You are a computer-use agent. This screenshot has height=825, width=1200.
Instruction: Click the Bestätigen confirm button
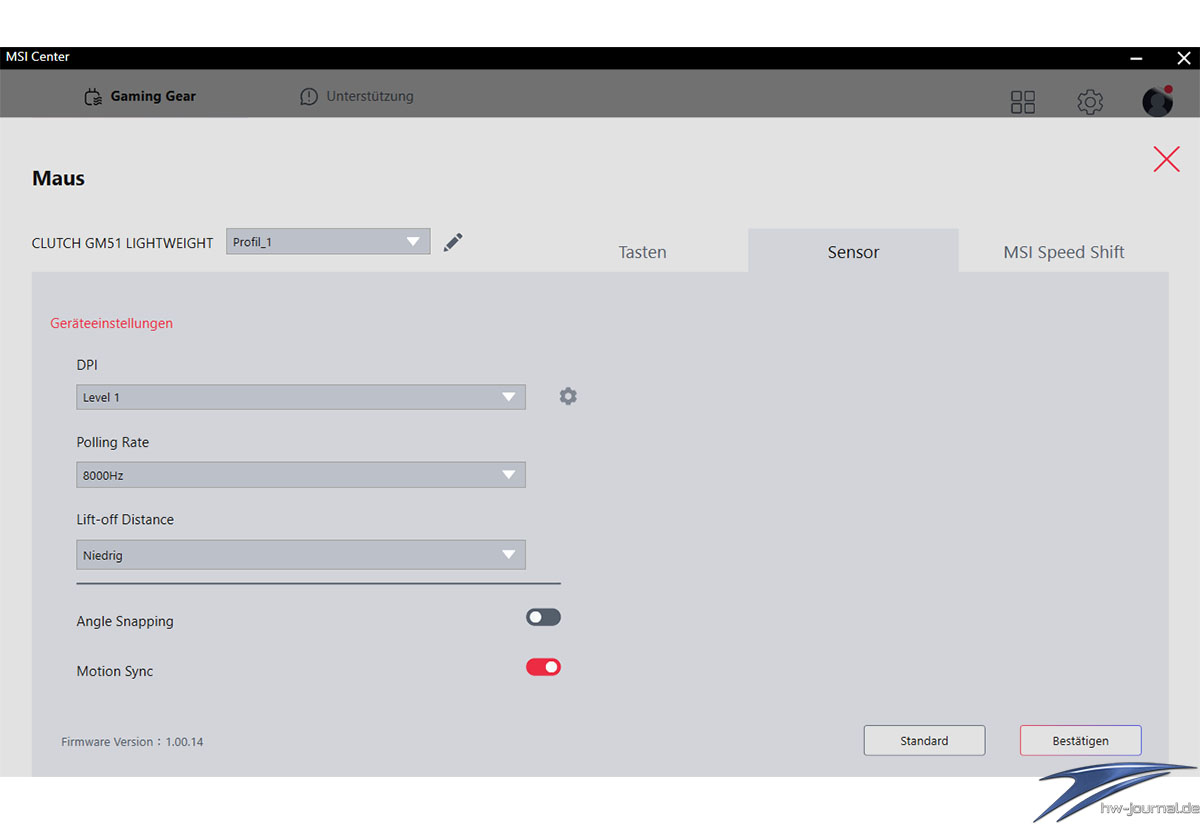tap(1080, 741)
